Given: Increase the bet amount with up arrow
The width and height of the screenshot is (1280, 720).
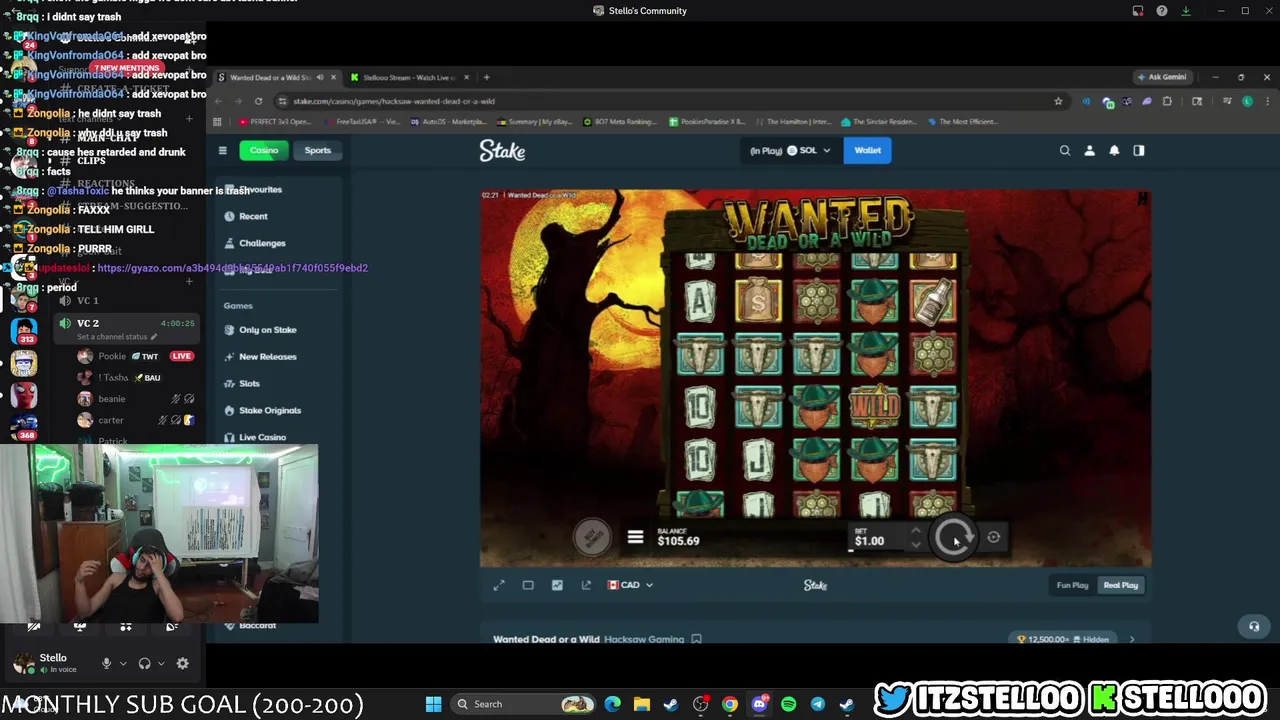Looking at the screenshot, I should [915, 531].
